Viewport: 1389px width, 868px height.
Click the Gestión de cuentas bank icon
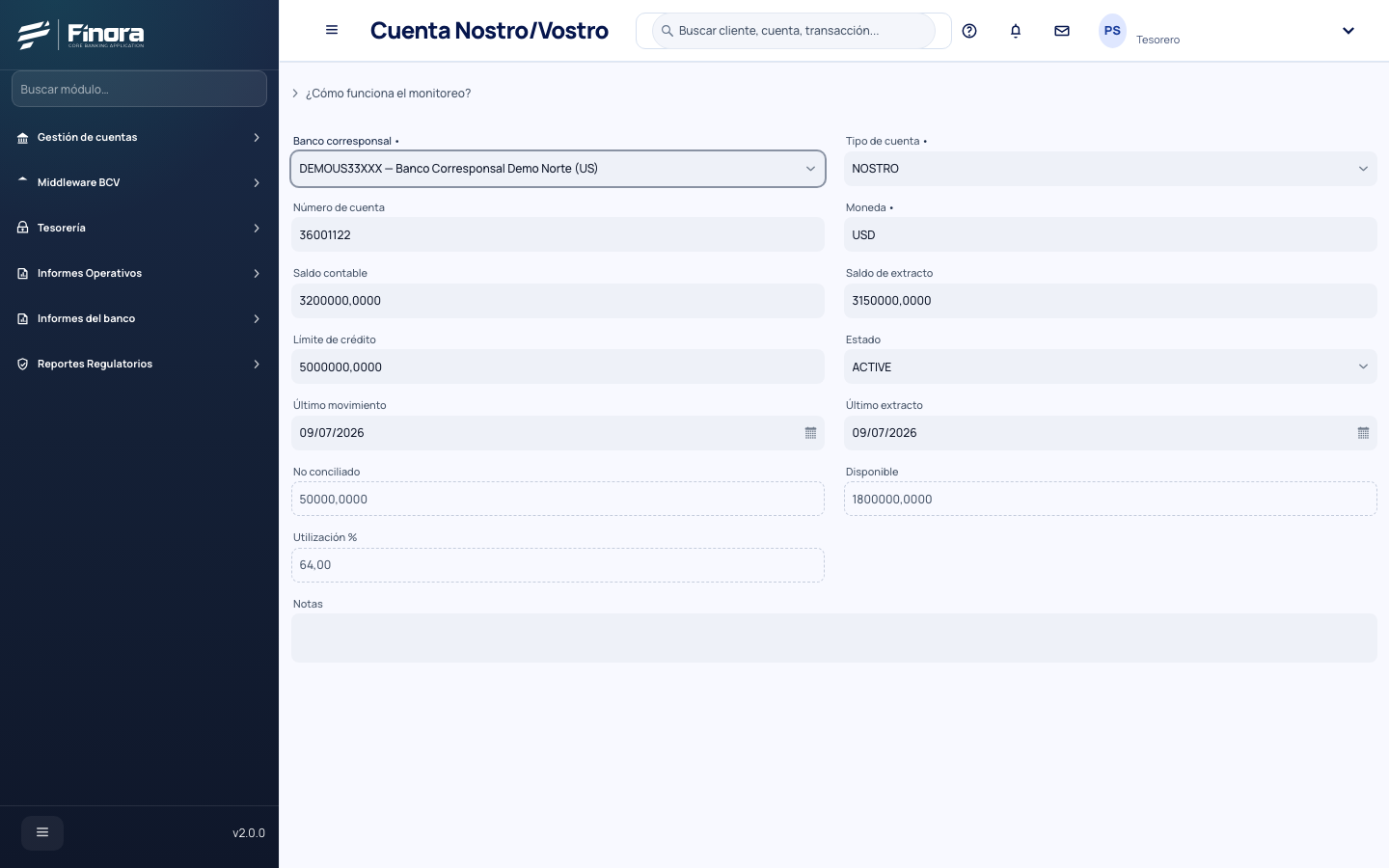tap(22, 138)
